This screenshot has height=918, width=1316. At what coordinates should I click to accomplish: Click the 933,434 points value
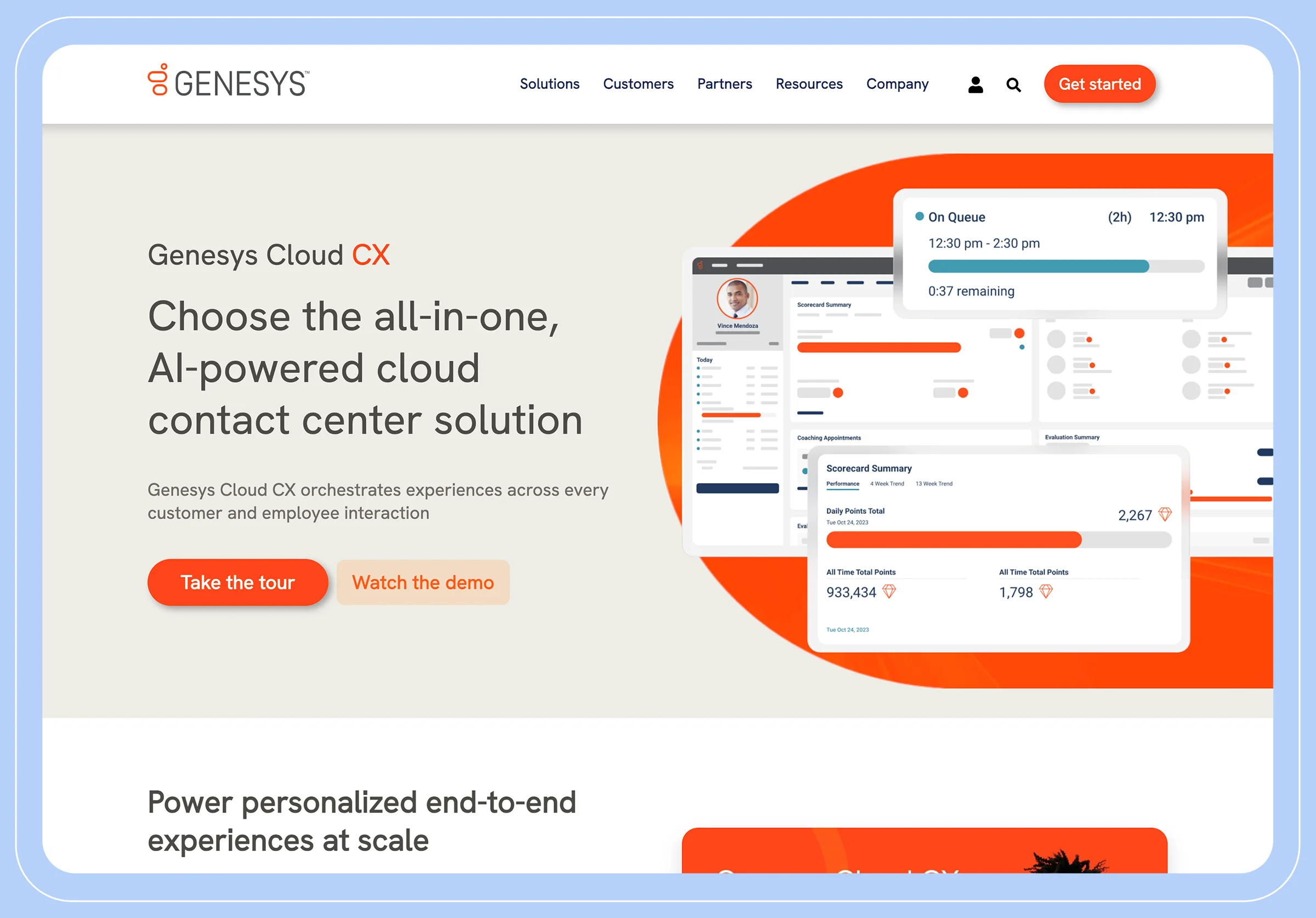[x=850, y=592]
